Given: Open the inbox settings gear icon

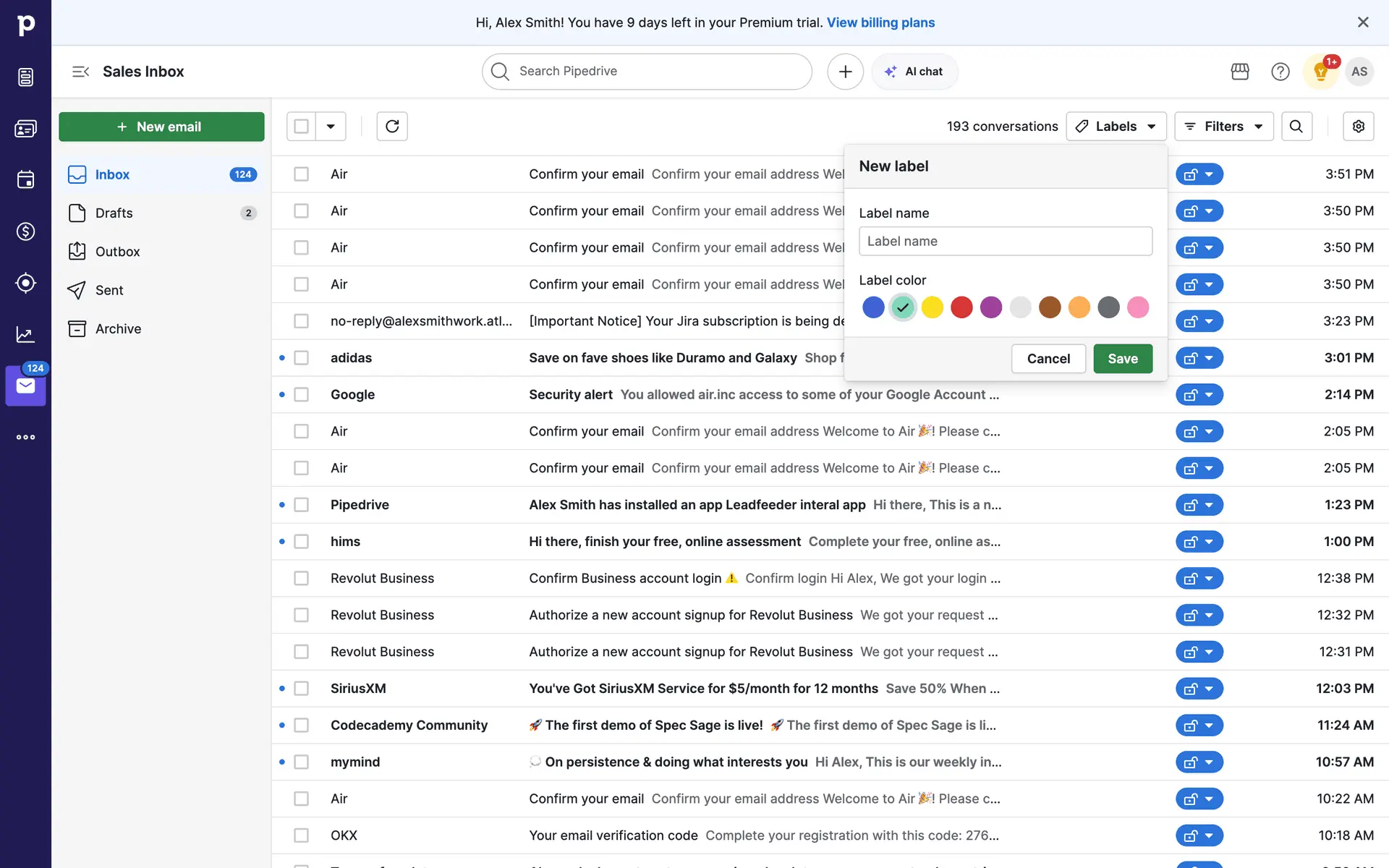Looking at the screenshot, I should [x=1359, y=127].
